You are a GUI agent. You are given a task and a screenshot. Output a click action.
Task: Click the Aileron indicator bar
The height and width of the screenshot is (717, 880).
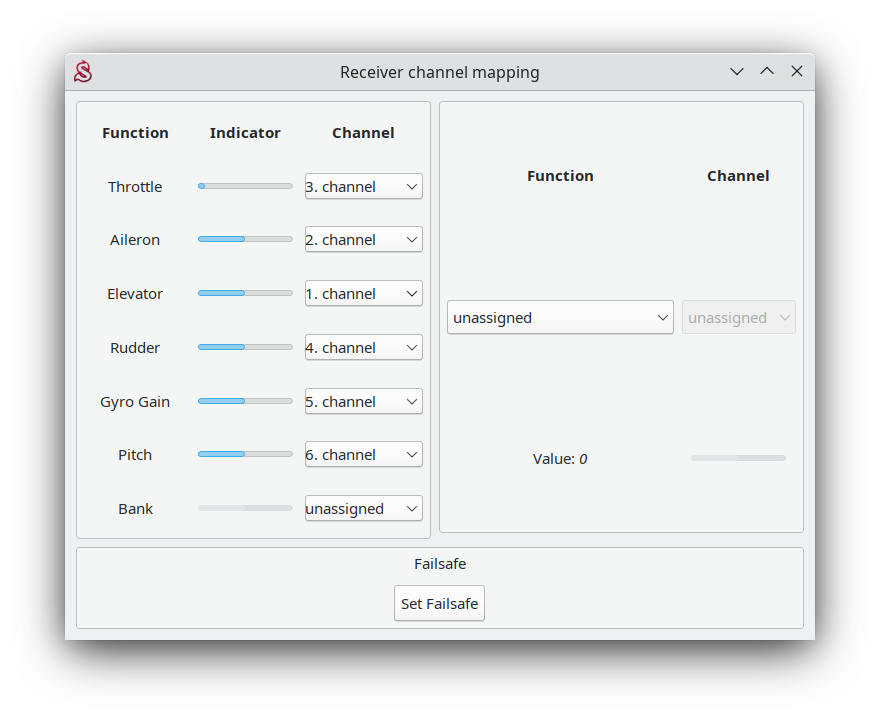[x=245, y=239]
